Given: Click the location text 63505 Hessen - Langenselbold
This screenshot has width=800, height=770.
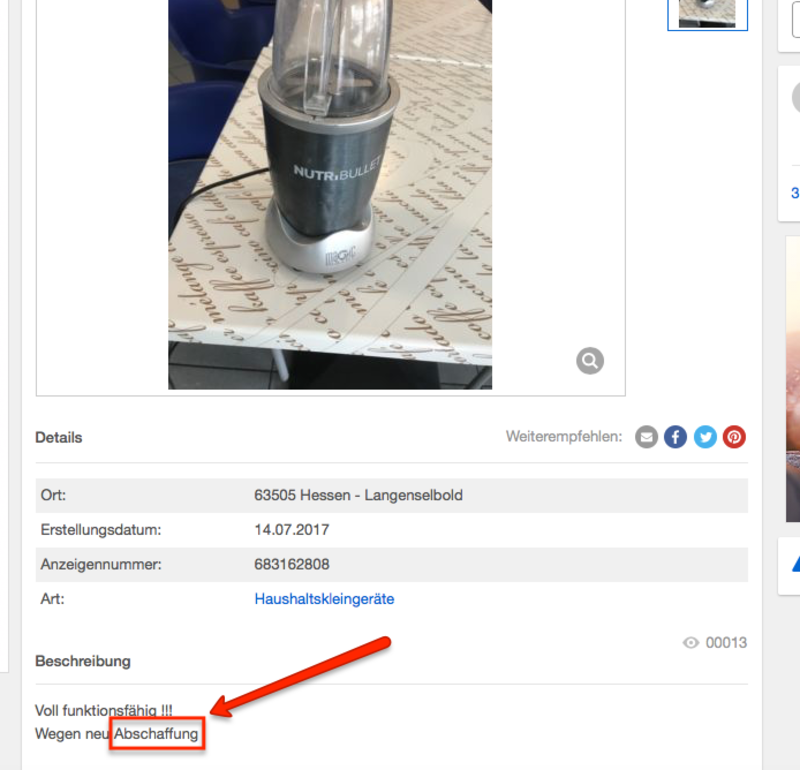Looking at the screenshot, I should pos(358,495).
